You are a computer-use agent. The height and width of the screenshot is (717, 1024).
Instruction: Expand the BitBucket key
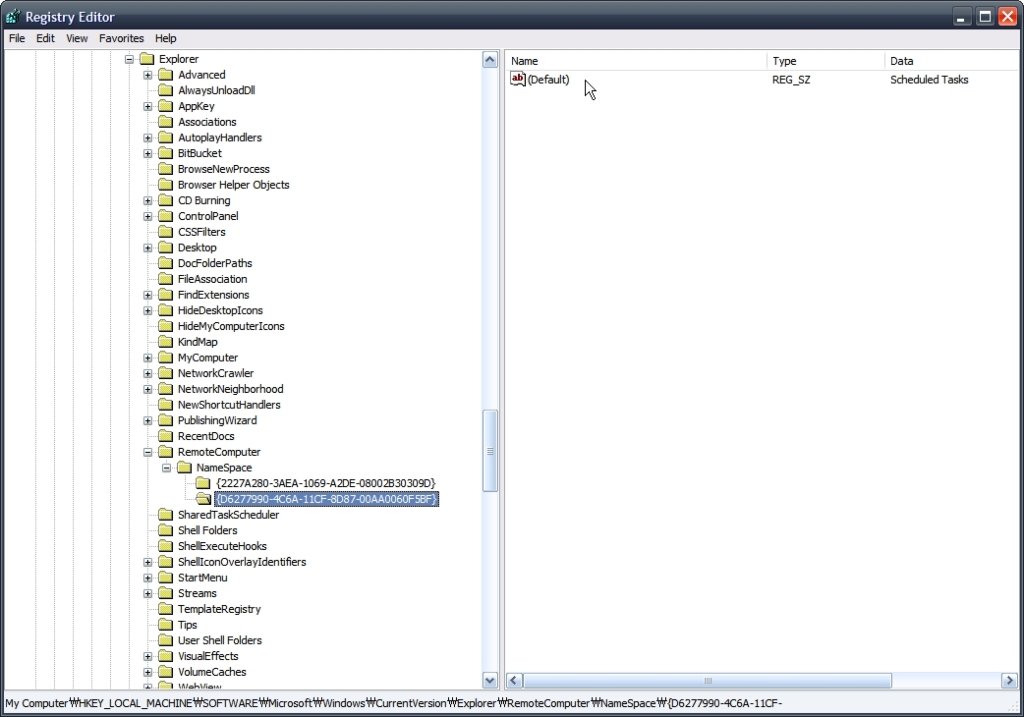point(148,153)
